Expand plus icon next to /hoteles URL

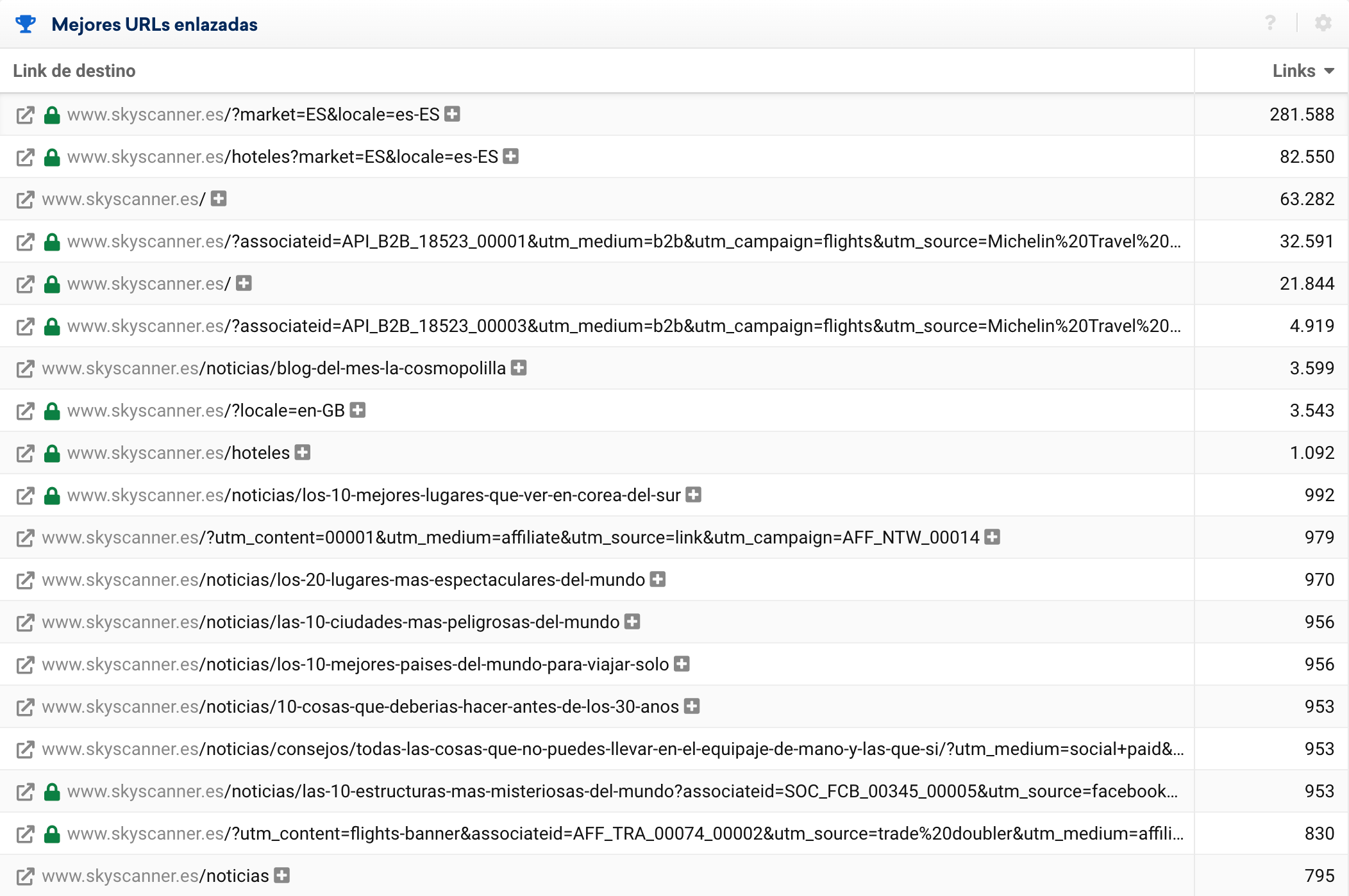303,452
